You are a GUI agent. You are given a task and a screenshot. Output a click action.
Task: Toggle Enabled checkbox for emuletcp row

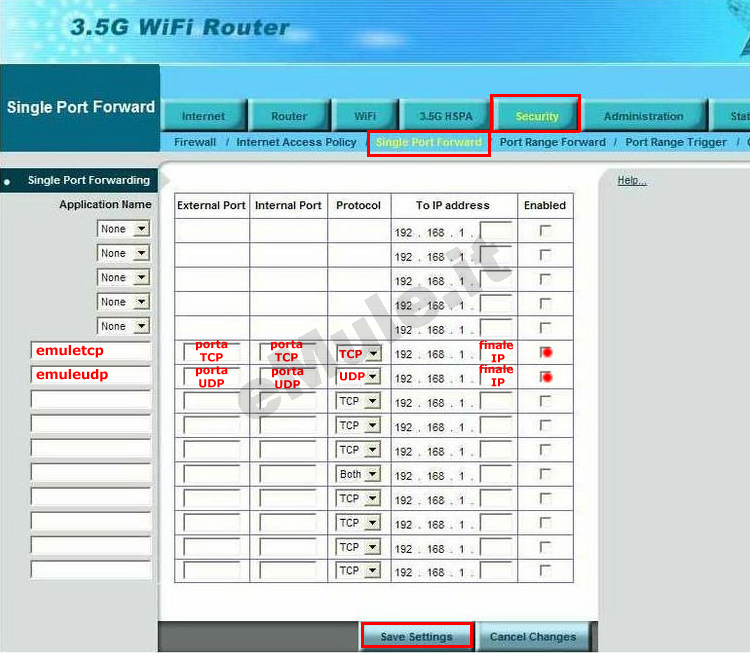[545, 353]
